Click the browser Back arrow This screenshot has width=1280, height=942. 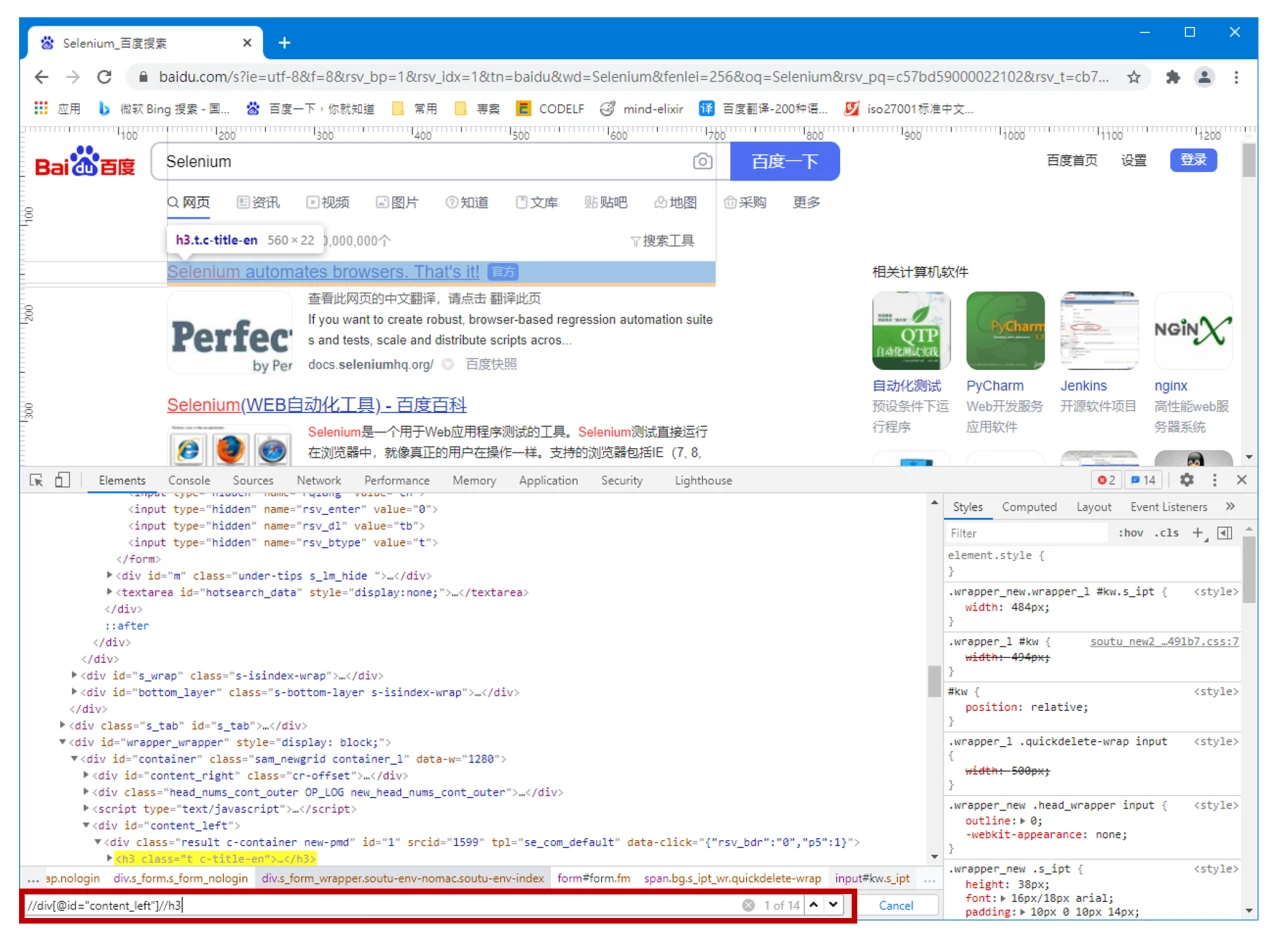(x=41, y=77)
